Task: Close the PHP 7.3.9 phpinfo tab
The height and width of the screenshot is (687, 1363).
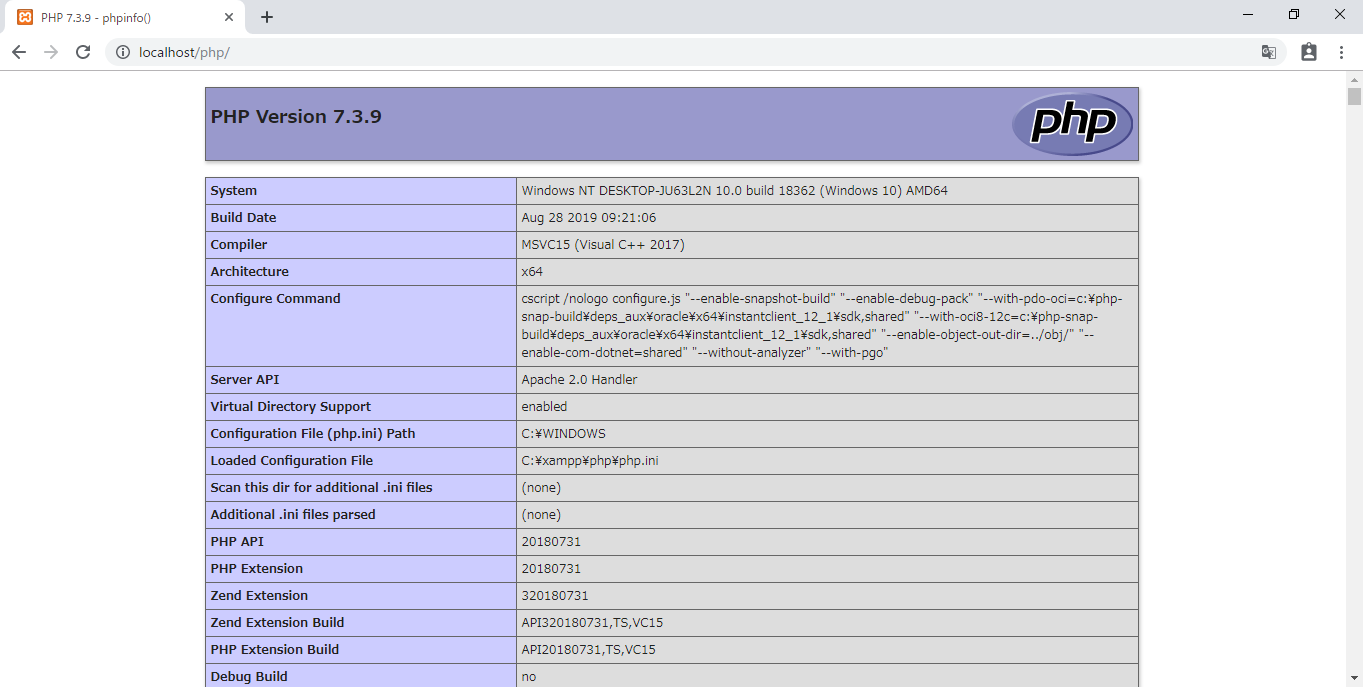Action: tap(229, 17)
